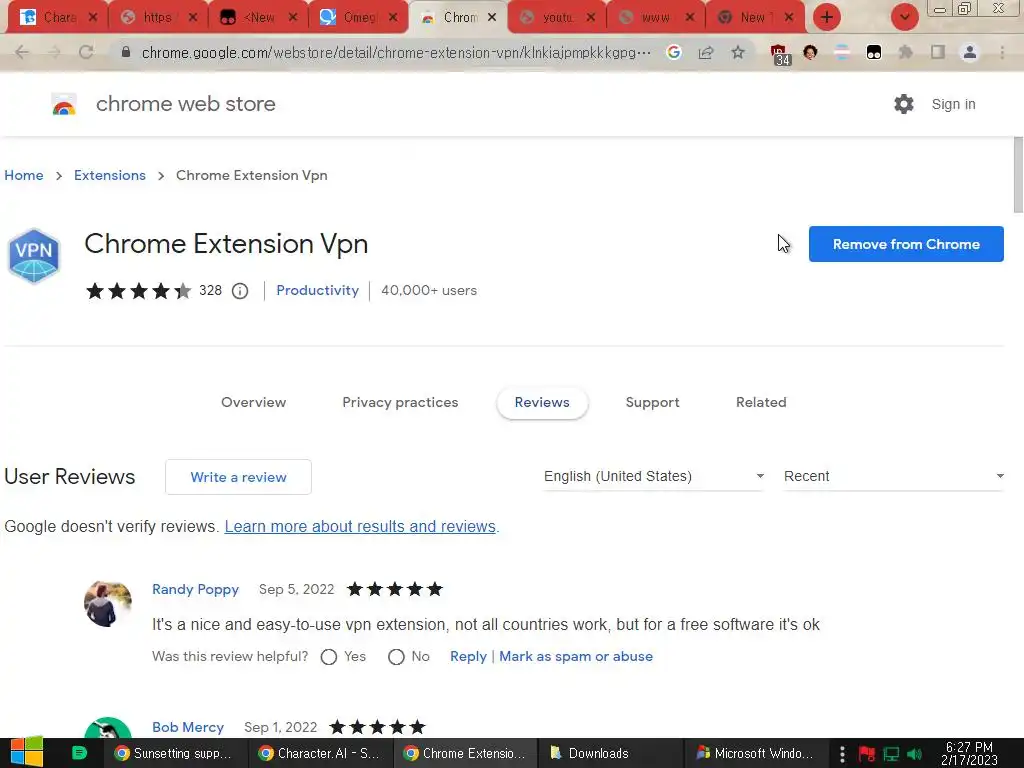Click the share page icon
1024x768 pixels.
click(706, 52)
